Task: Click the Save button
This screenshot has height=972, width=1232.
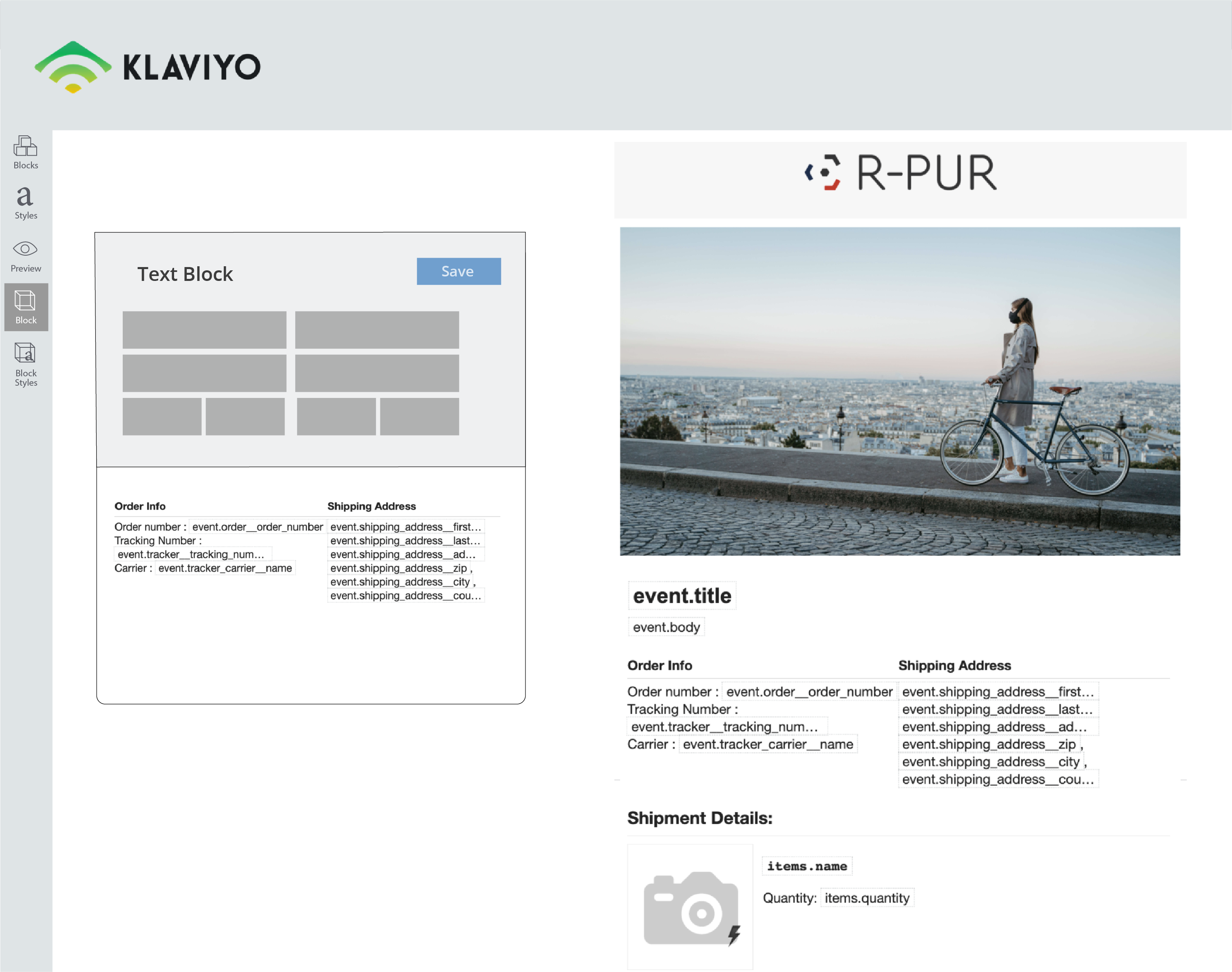Action: pos(459,272)
